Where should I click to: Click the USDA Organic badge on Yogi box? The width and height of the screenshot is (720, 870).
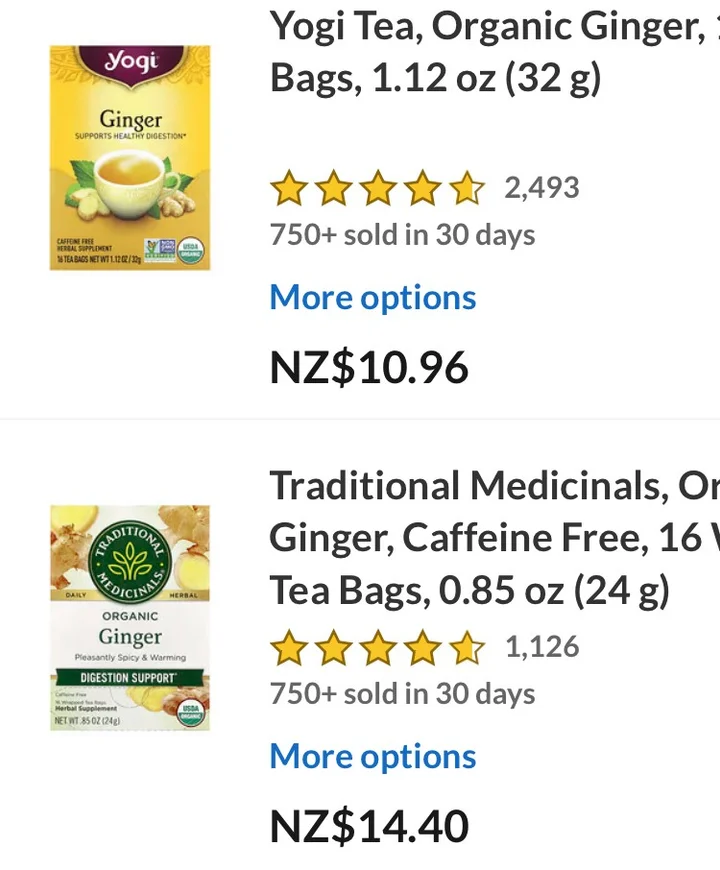pos(190,249)
